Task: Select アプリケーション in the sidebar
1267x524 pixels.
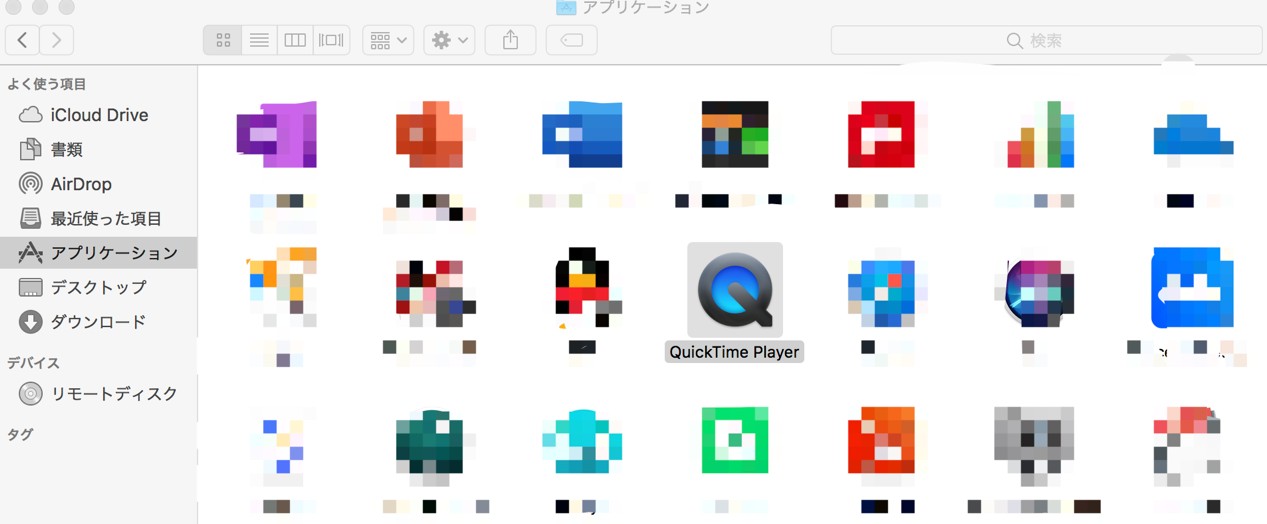Action: coord(98,253)
